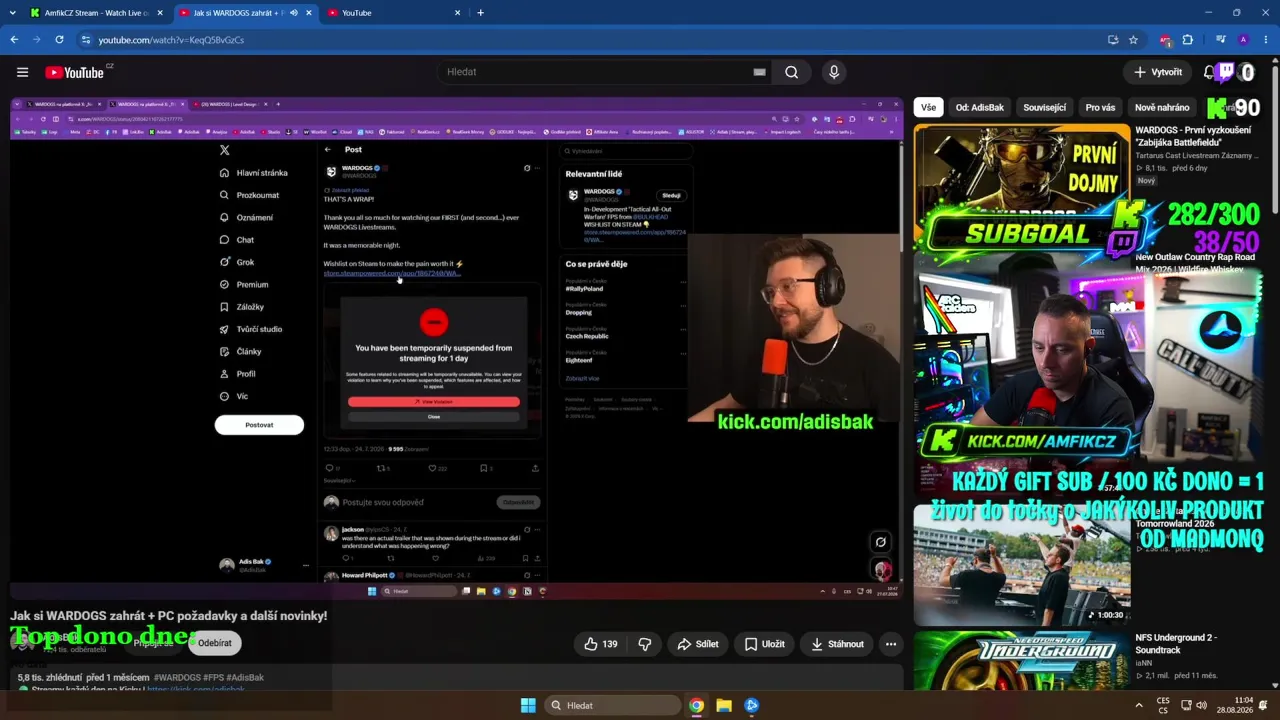
Task: Click the media control icon in Chrome toolbar
Action: tap(1221, 40)
